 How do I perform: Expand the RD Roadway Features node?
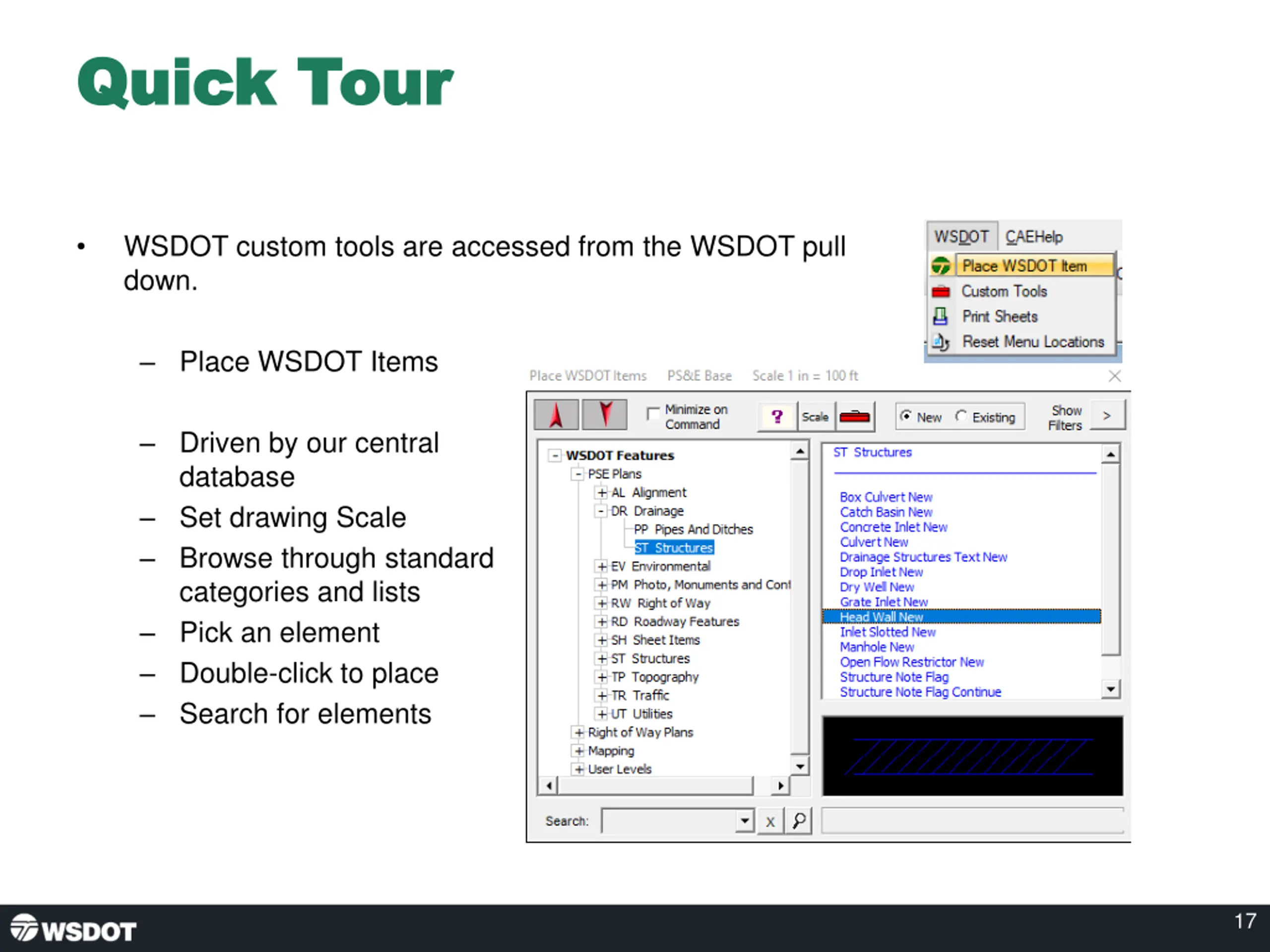click(602, 621)
